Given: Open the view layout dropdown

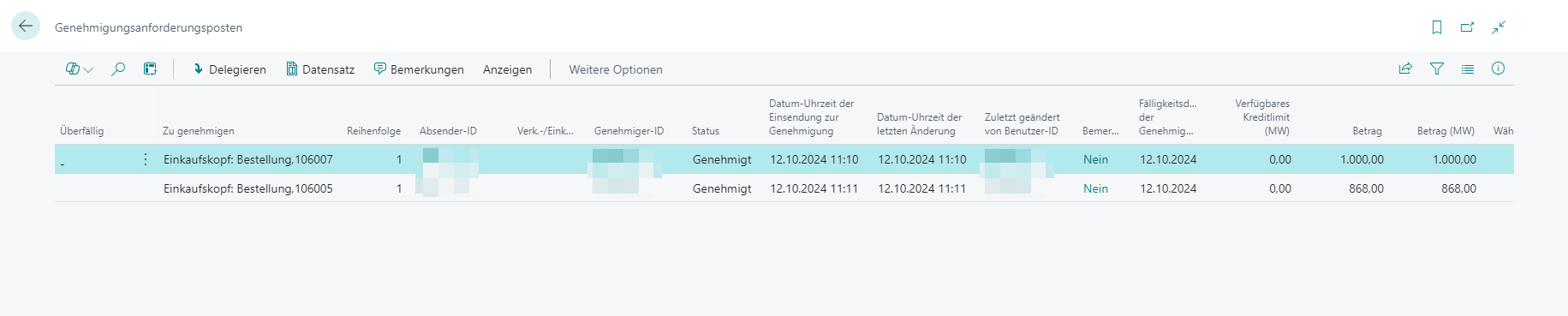Looking at the screenshot, I should pyautogui.click(x=80, y=69).
